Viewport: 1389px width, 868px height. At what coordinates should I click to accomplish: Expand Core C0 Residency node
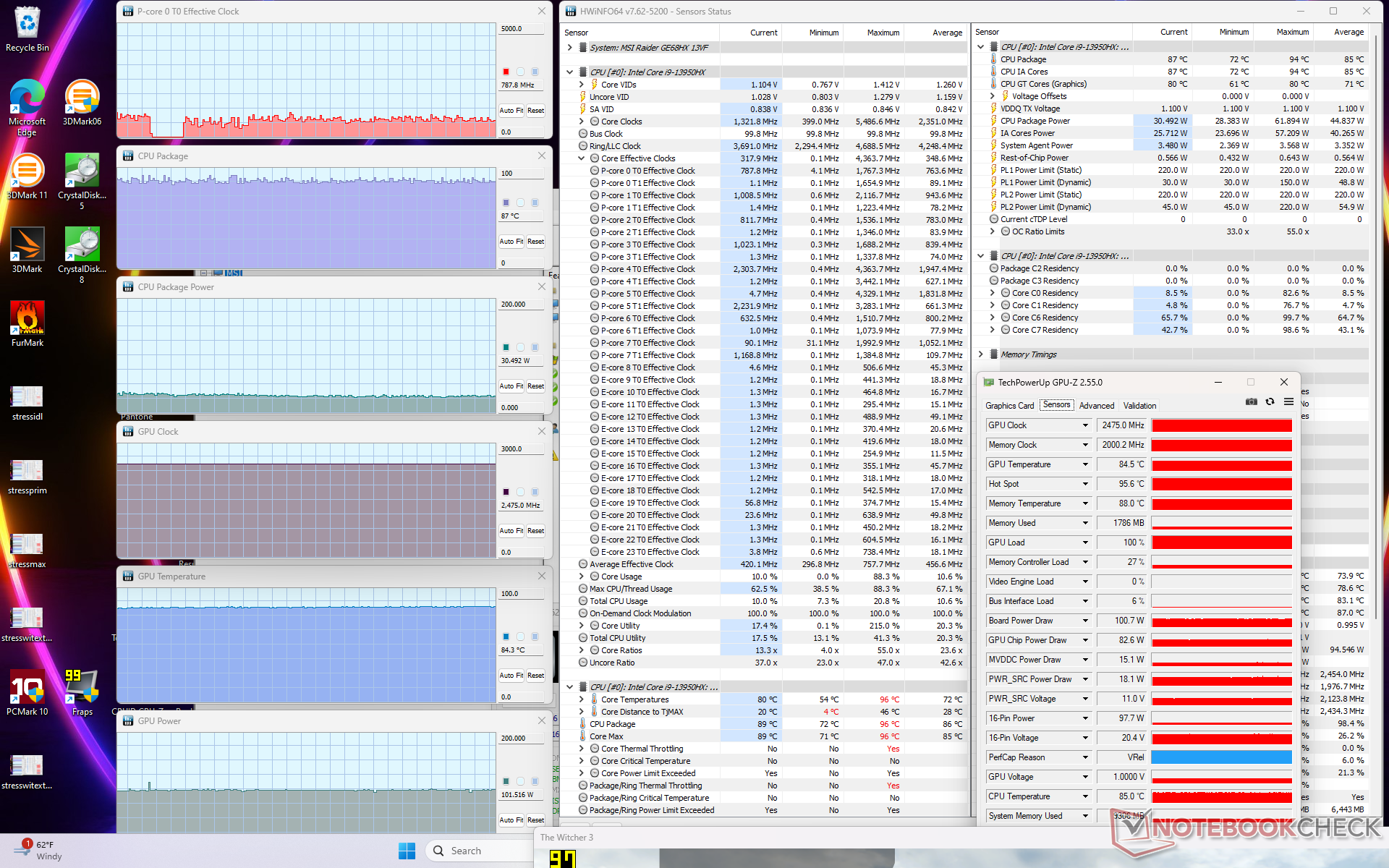pyautogui.click(x=993, y=293)
